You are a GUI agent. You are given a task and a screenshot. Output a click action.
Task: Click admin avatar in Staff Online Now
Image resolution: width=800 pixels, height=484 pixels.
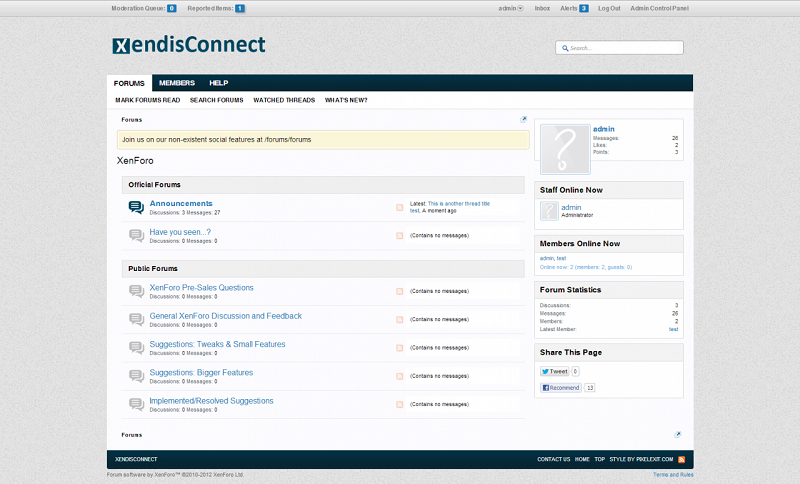tap(549, 211)
